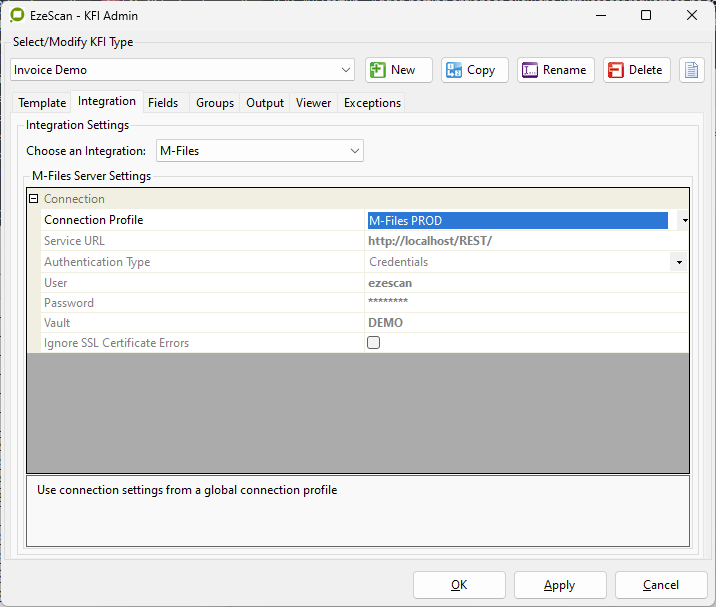Open the Authentication Type dropdown arrow
The width and height of the screenshot is (716, 607).
point(678,262)
